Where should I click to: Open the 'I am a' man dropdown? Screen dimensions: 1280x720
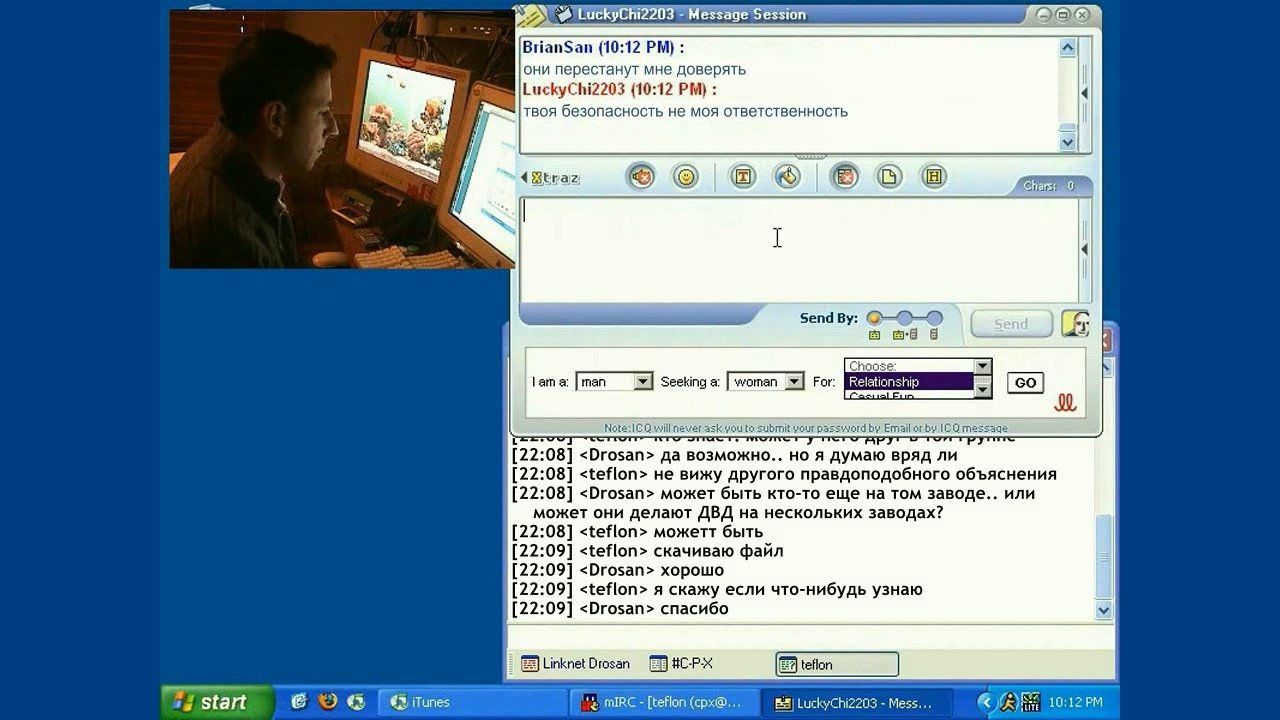pyautogui.click(x=615, y=382)
